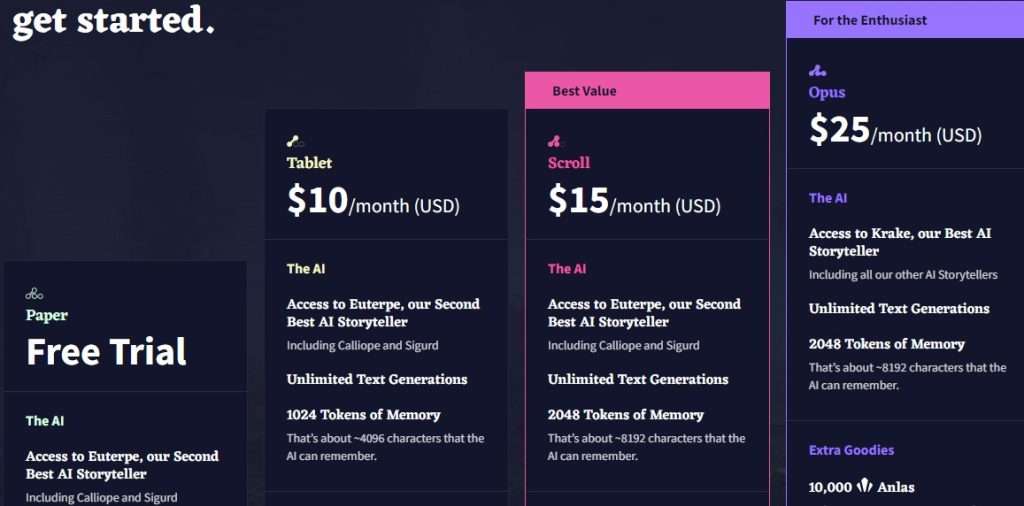Click Extra Goodies heading in Opus

click(x=852, y=450)
